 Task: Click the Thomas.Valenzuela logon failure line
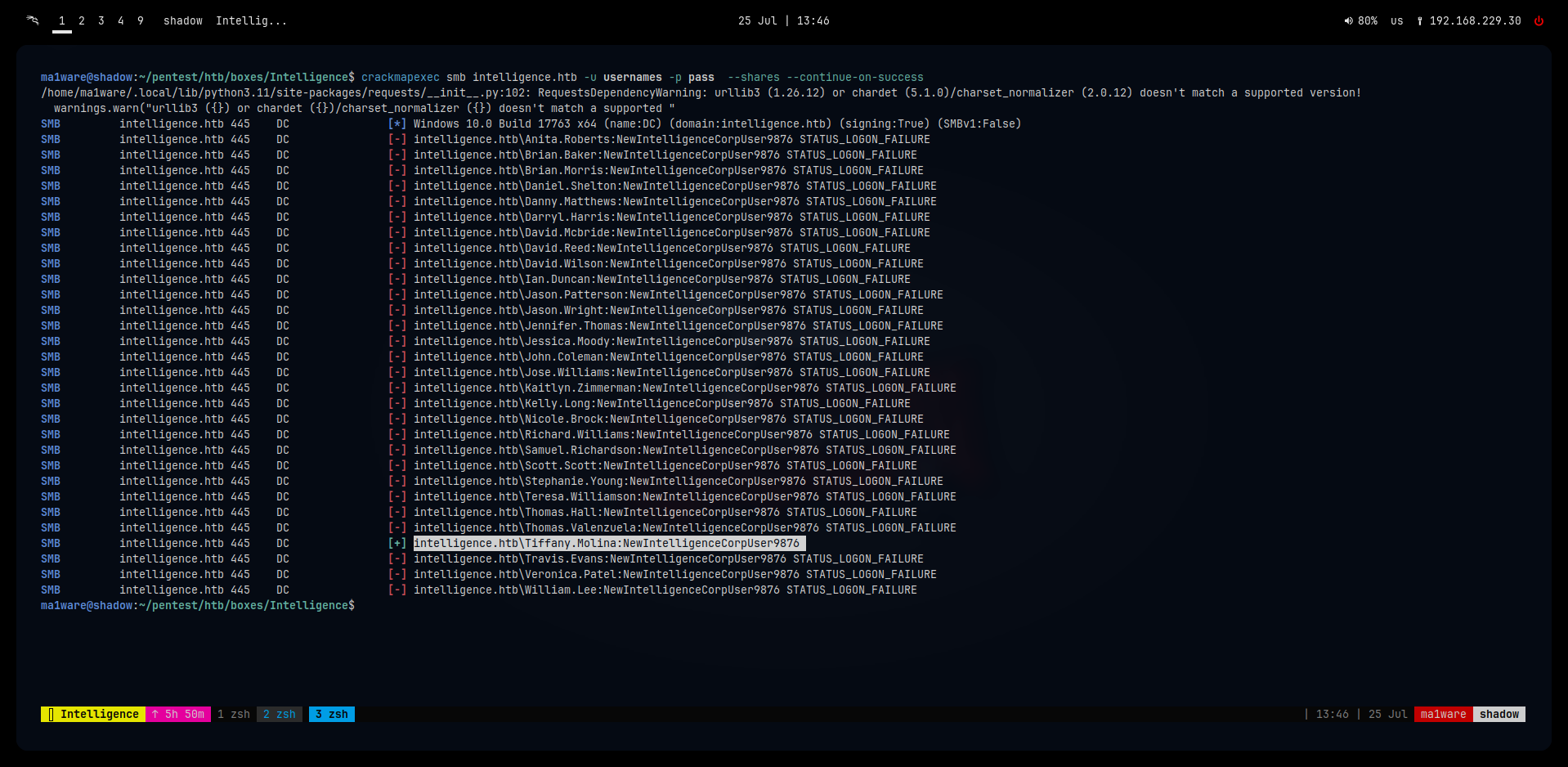685,528
